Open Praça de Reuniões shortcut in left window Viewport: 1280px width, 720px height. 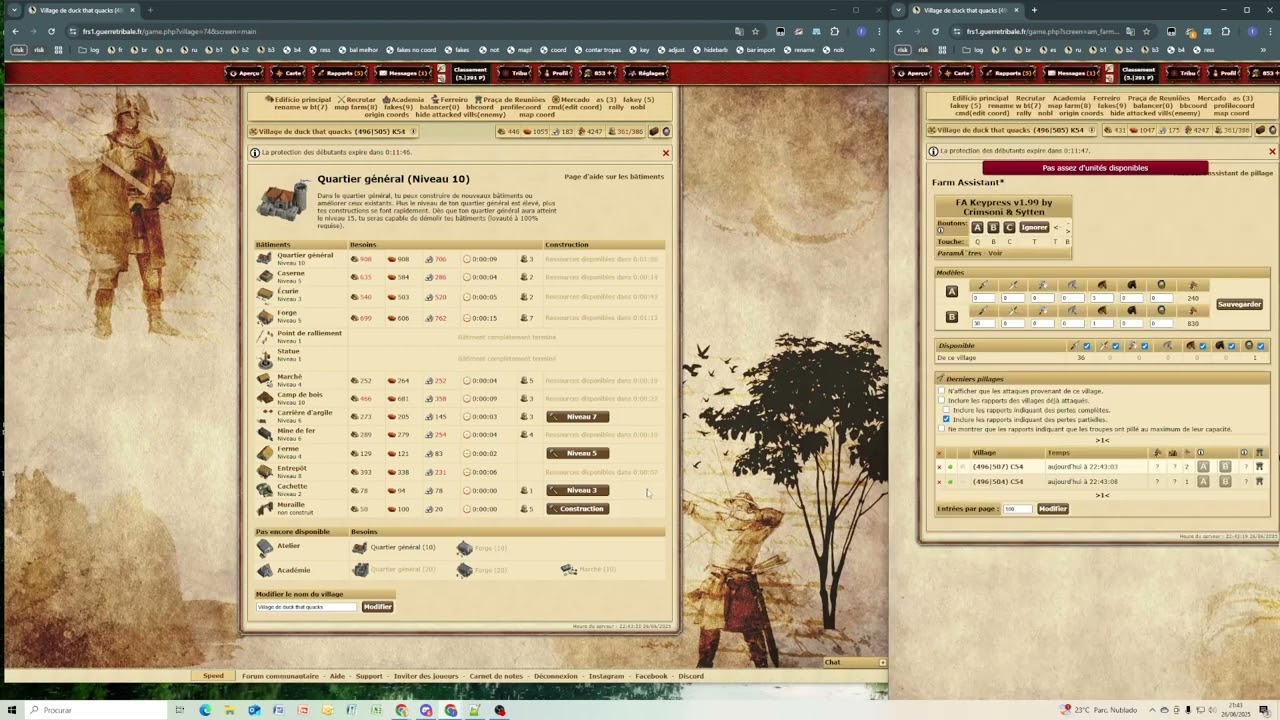click(510, 99)
